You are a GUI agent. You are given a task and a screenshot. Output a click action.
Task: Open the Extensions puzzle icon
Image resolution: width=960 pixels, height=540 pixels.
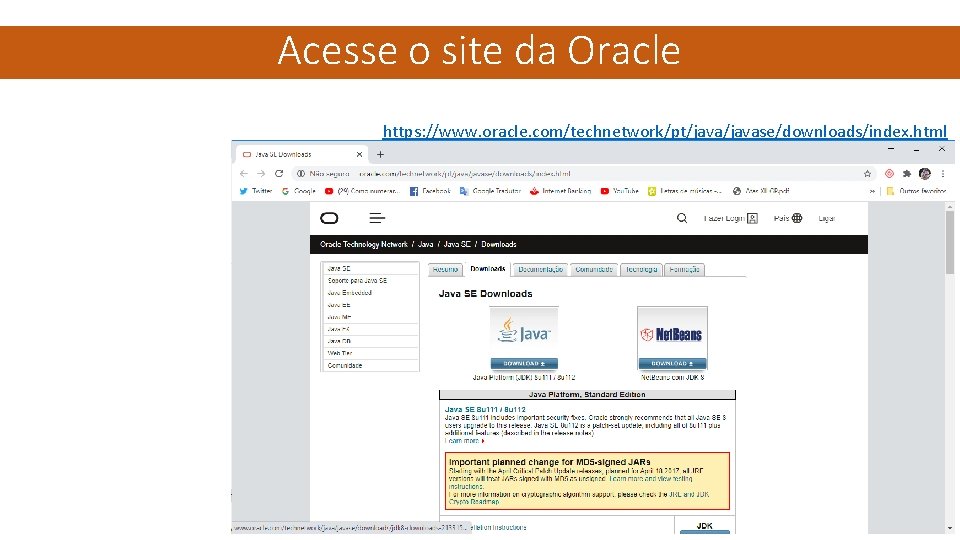(907, 174)
